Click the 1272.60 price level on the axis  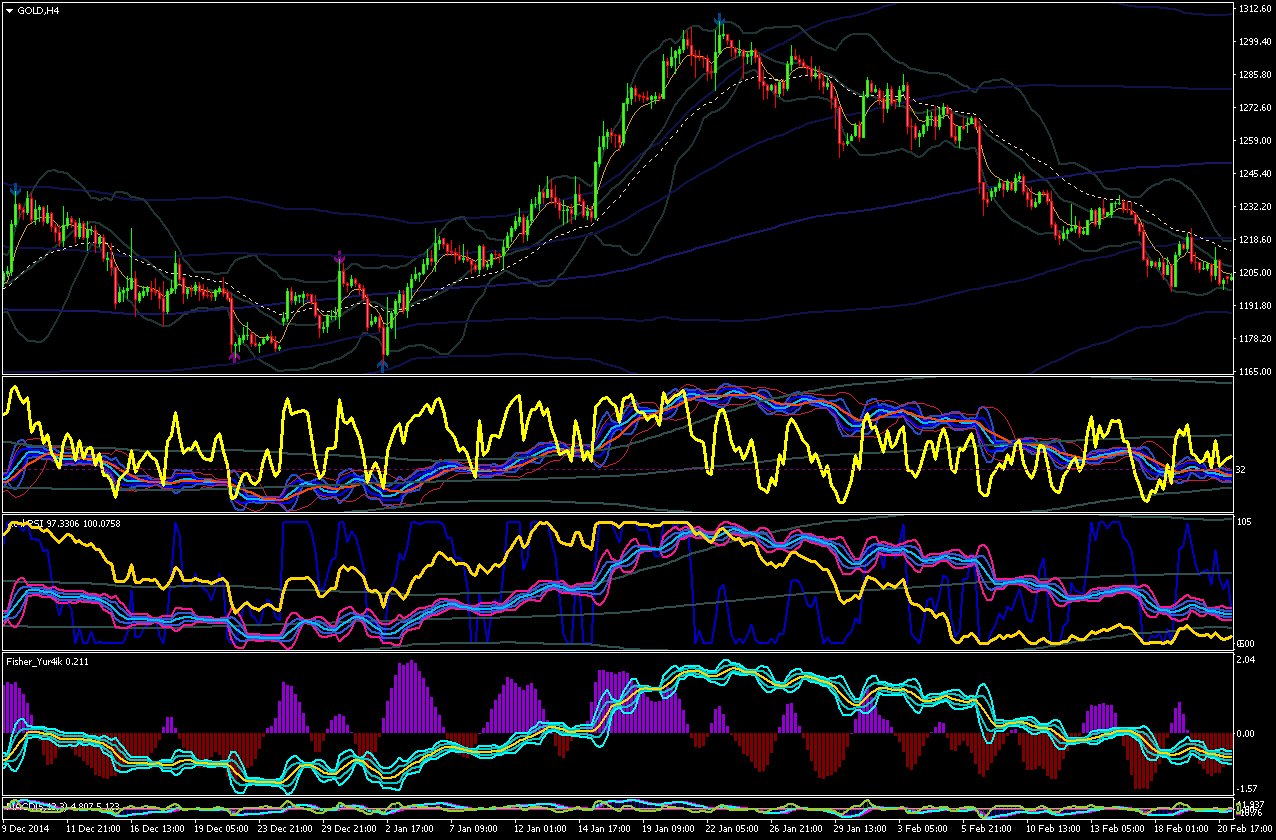(1253, 108)
